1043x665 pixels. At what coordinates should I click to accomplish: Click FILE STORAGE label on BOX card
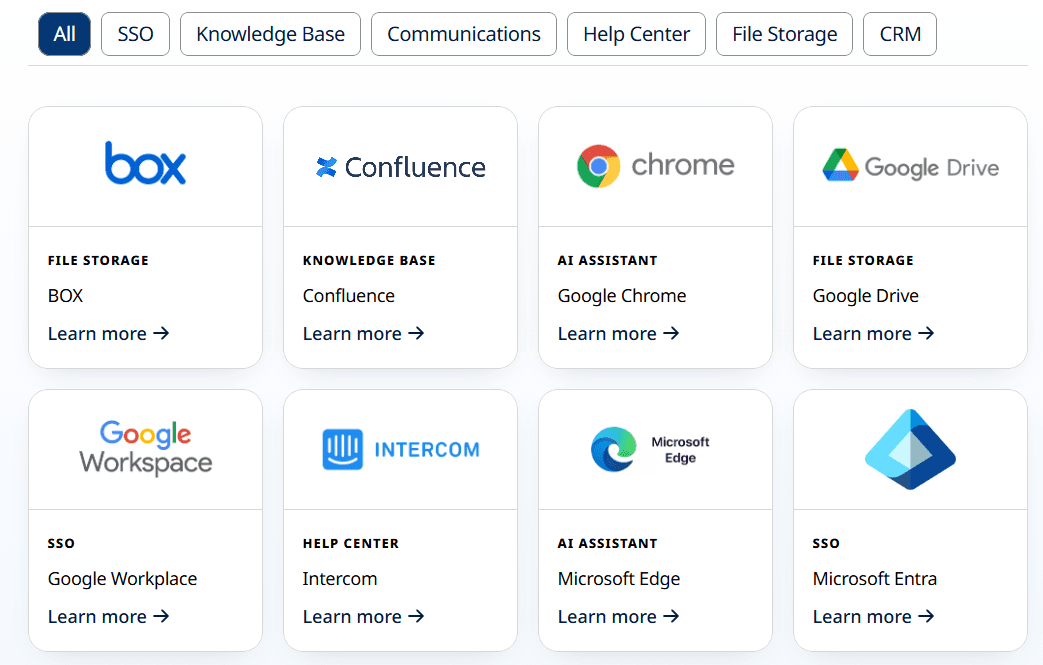98,261
